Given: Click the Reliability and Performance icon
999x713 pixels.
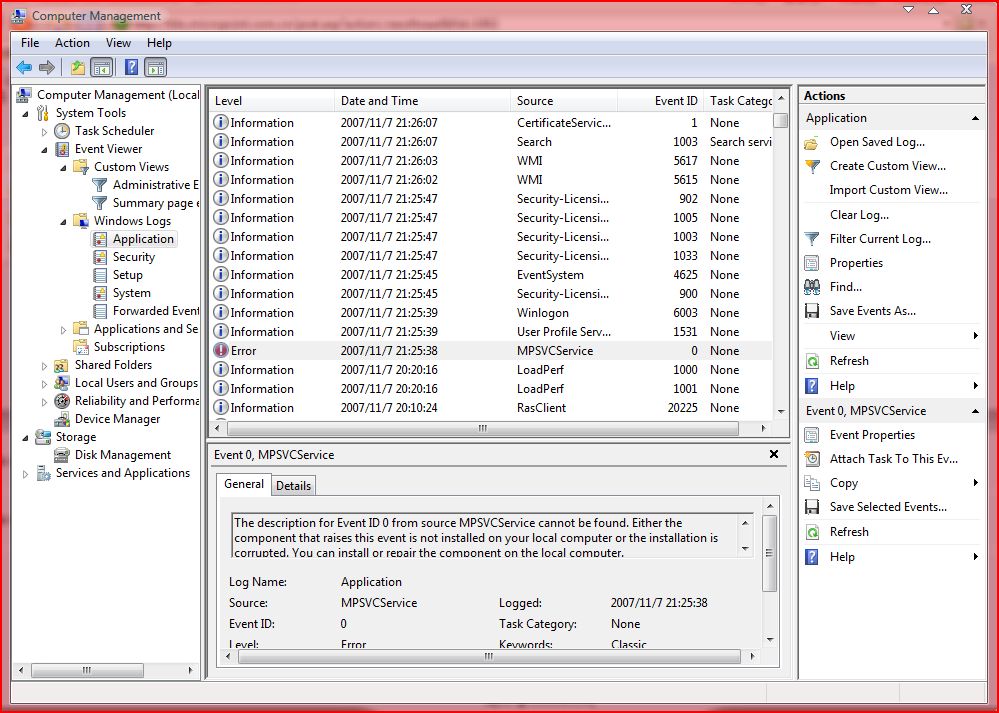Looking at the screenshot, I should (62, 401).
